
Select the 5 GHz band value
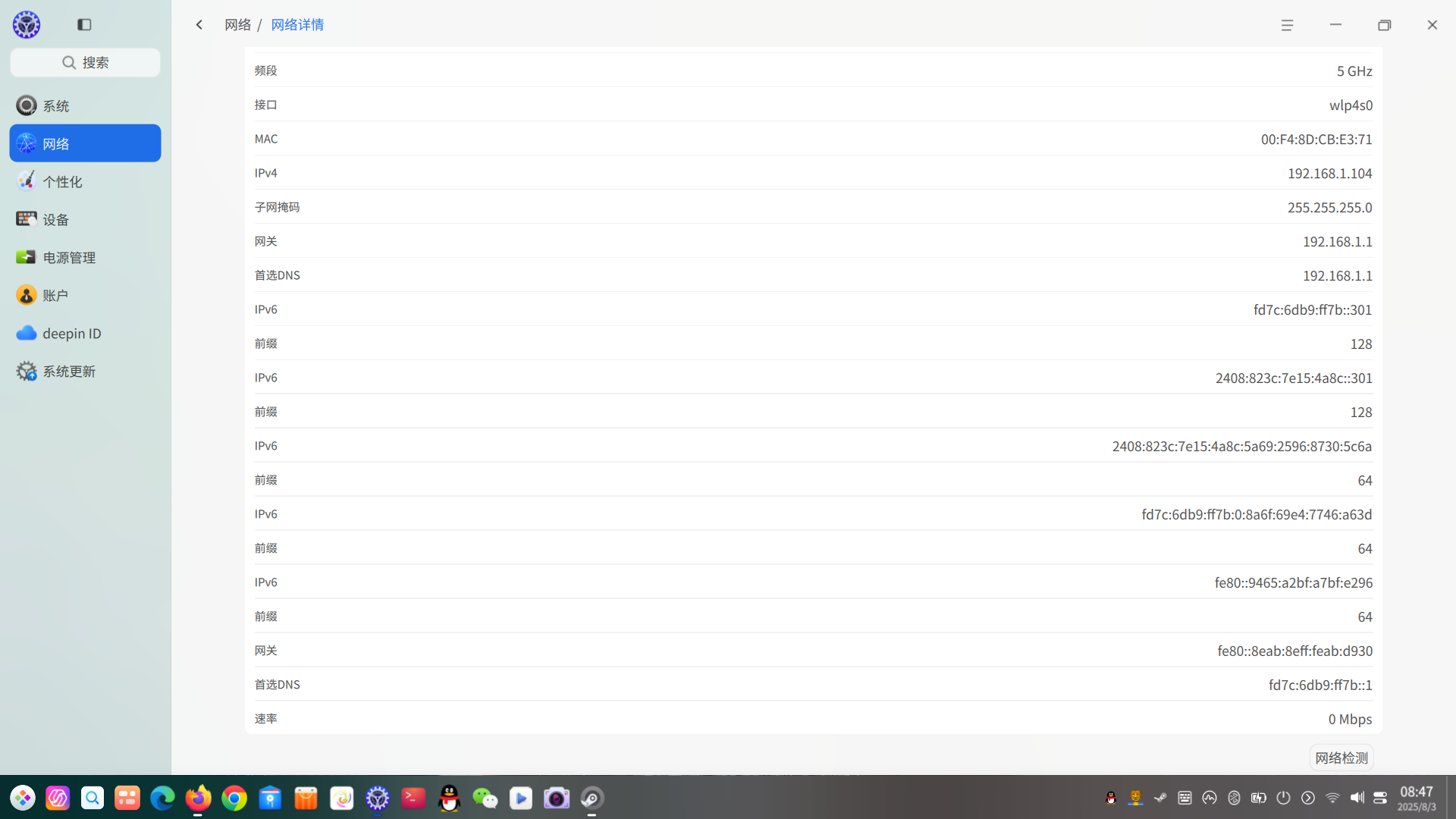tap(1354, 71)
